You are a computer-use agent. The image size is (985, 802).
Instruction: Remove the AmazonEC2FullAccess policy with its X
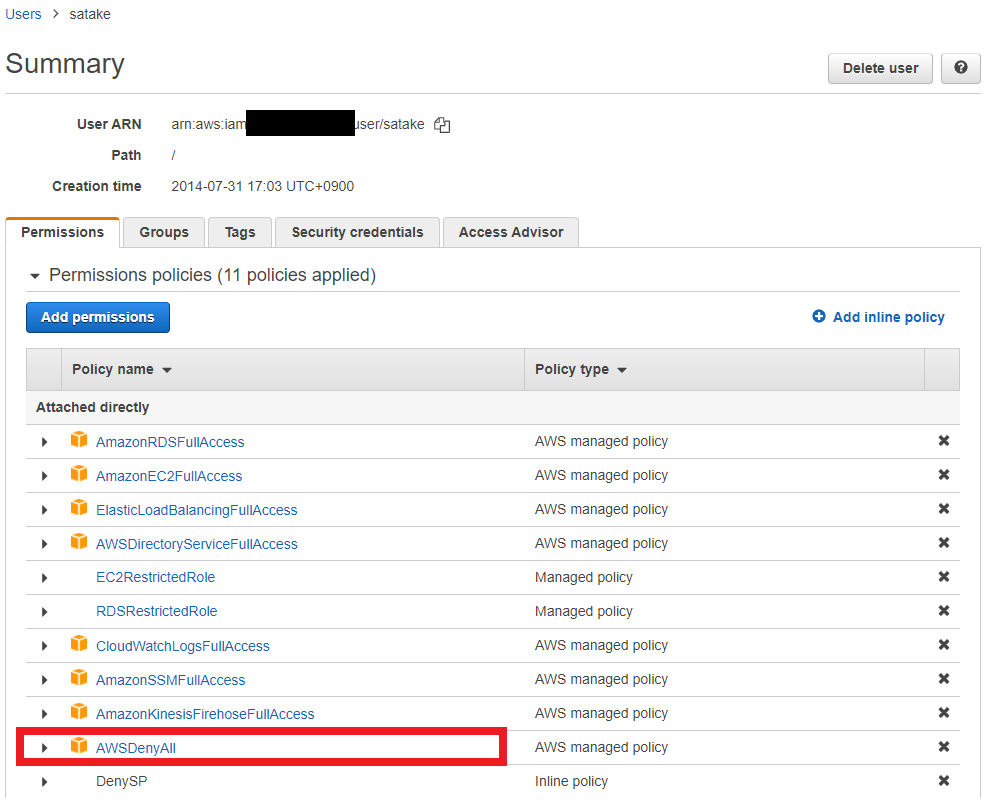pyautogui.click(x=944, y=475)
